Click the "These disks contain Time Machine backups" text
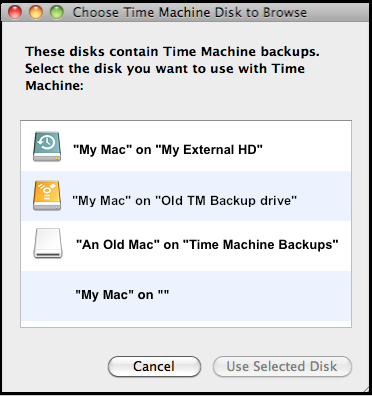 point(172,51)
